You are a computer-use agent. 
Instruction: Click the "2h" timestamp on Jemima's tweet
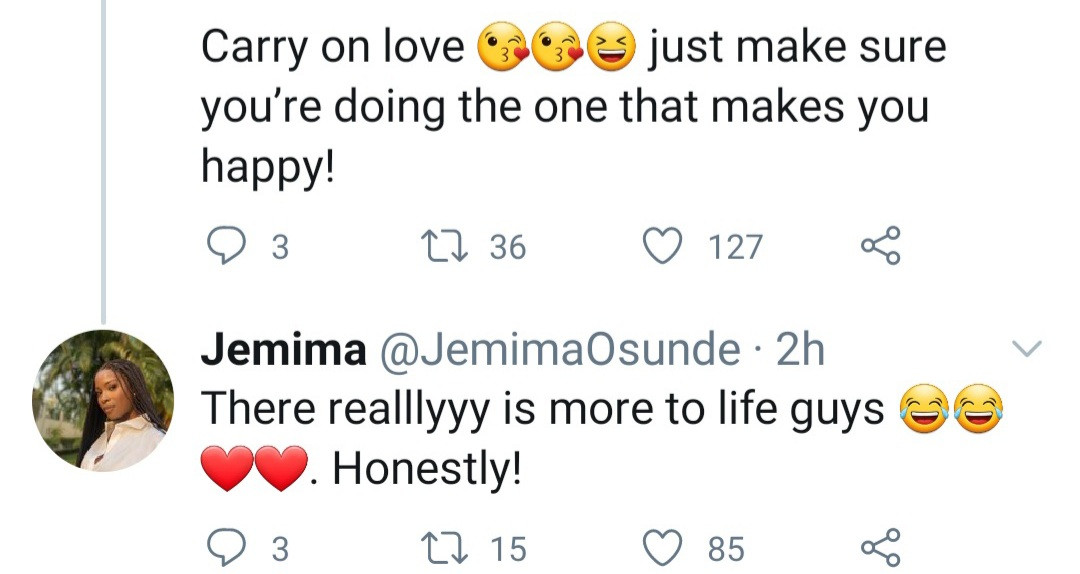point(800,350)
